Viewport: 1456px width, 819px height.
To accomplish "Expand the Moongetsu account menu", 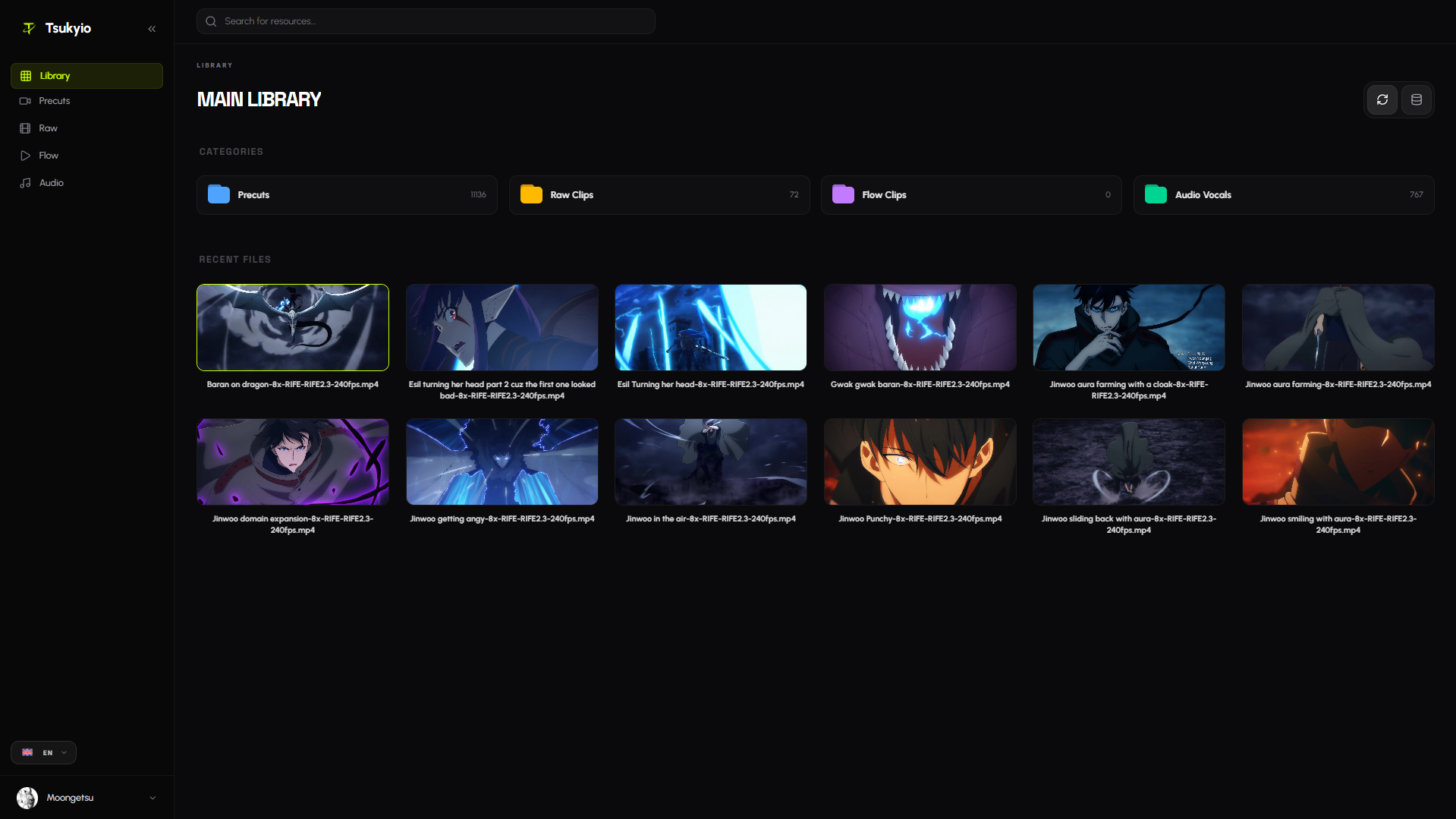I will (153, 798).
